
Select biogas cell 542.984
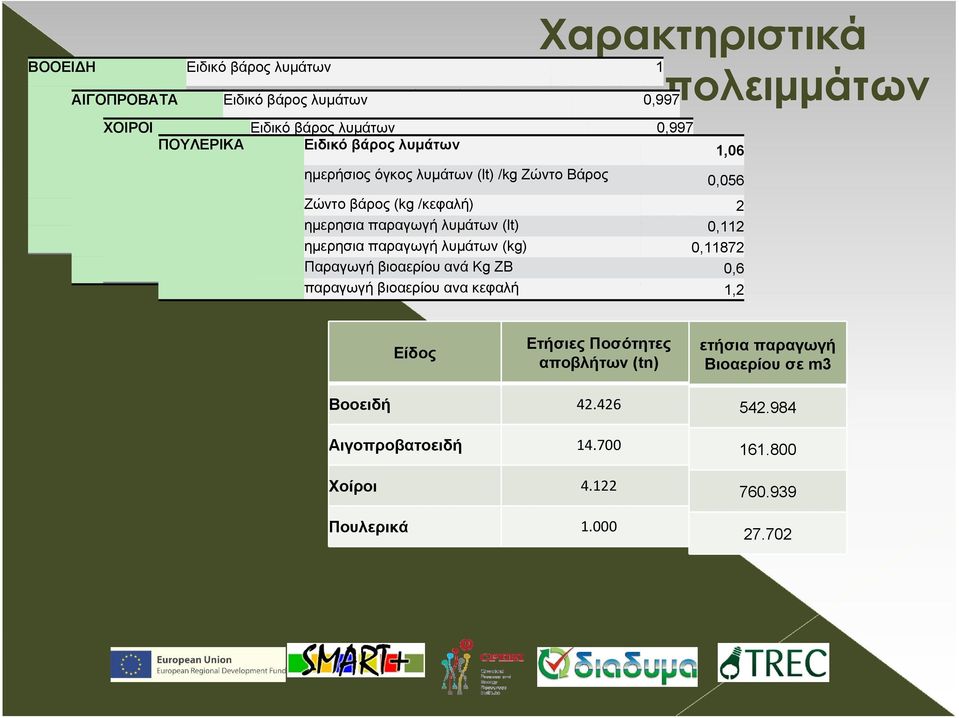coord(768,407)
